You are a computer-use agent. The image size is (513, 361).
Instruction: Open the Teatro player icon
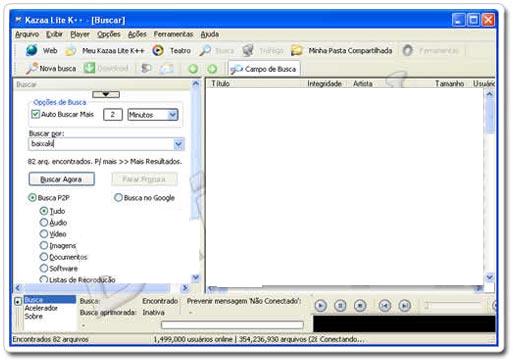(x=158, y=51)
